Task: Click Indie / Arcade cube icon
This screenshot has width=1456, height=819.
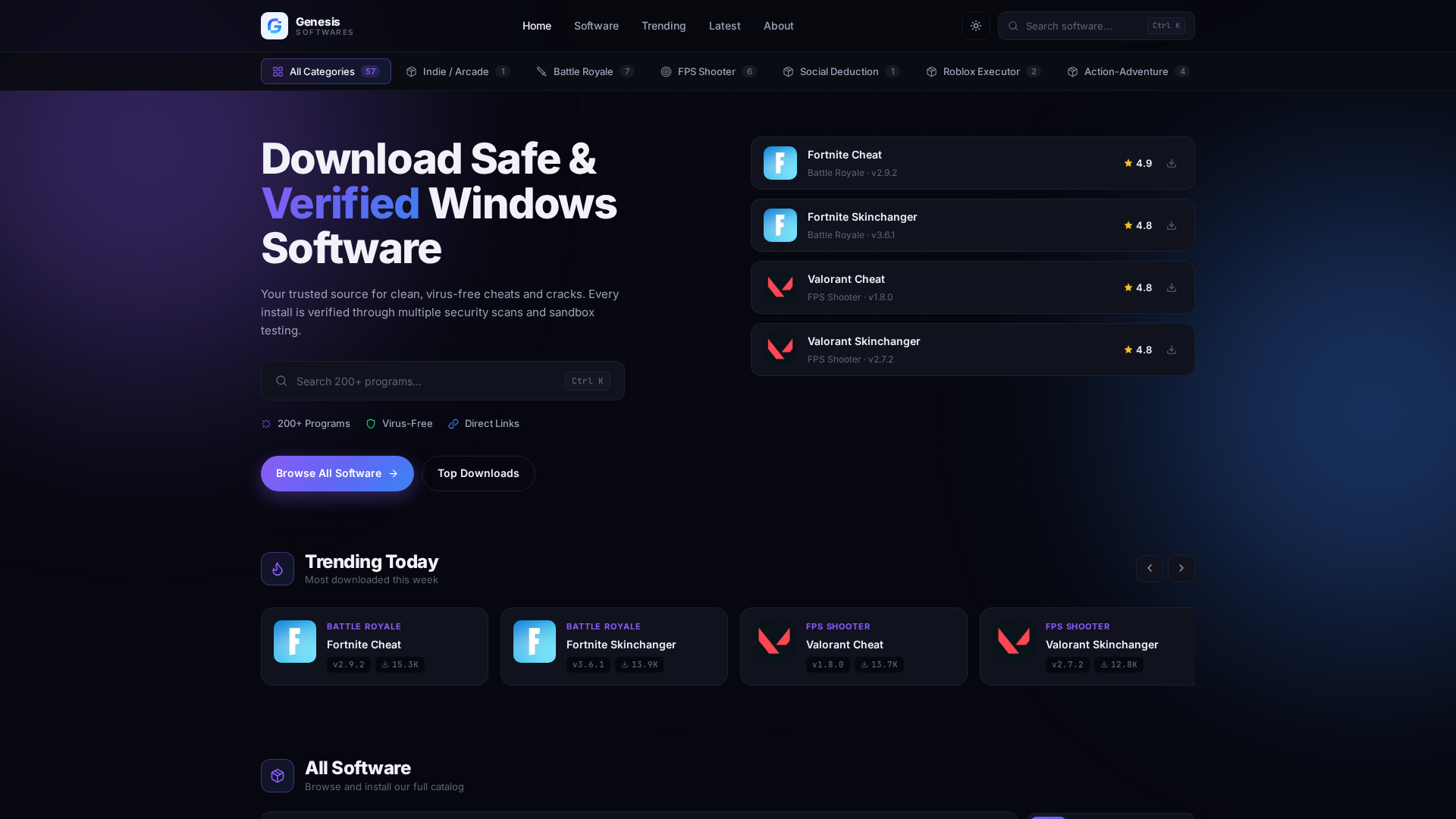Action: [411, 71]
